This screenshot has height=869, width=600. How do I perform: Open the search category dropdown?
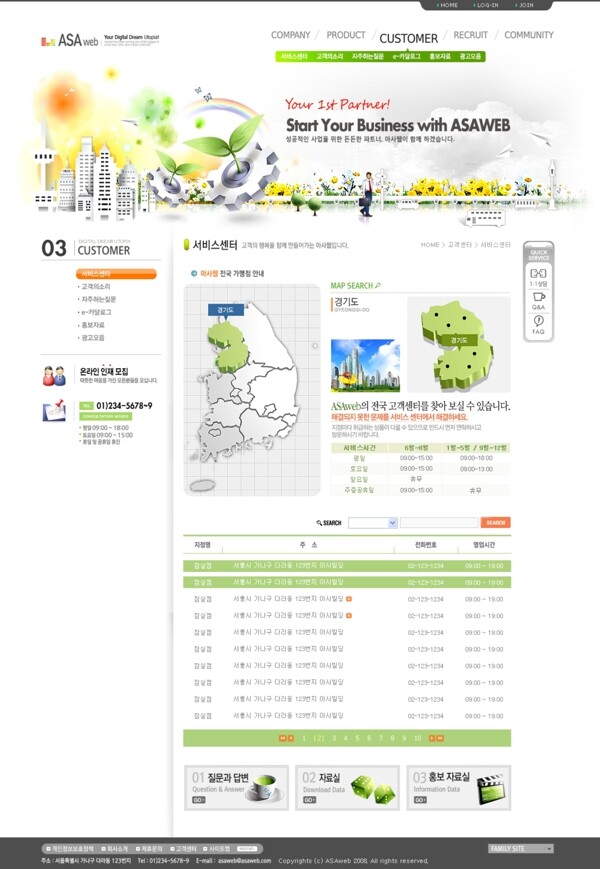[x=373, y=523]
